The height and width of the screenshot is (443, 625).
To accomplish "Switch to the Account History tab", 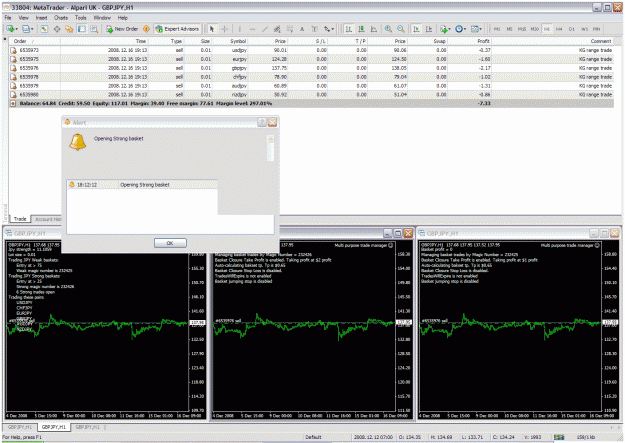I will pos(47,219).
